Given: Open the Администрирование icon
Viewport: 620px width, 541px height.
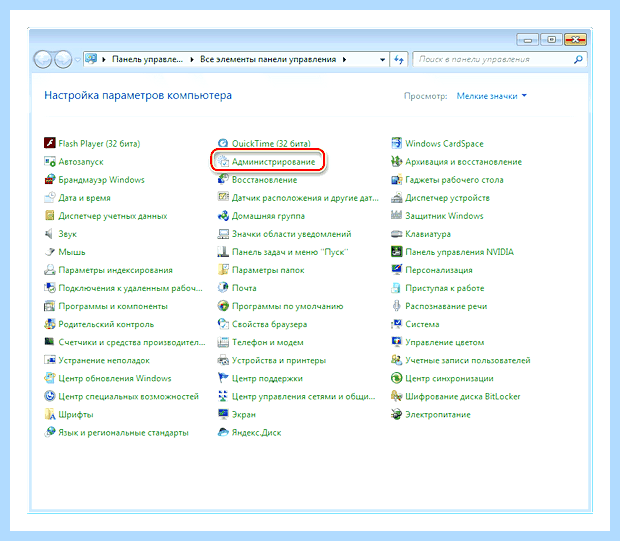Looking at the screenshot, I should pyautogui.click(x=223, y=161).
